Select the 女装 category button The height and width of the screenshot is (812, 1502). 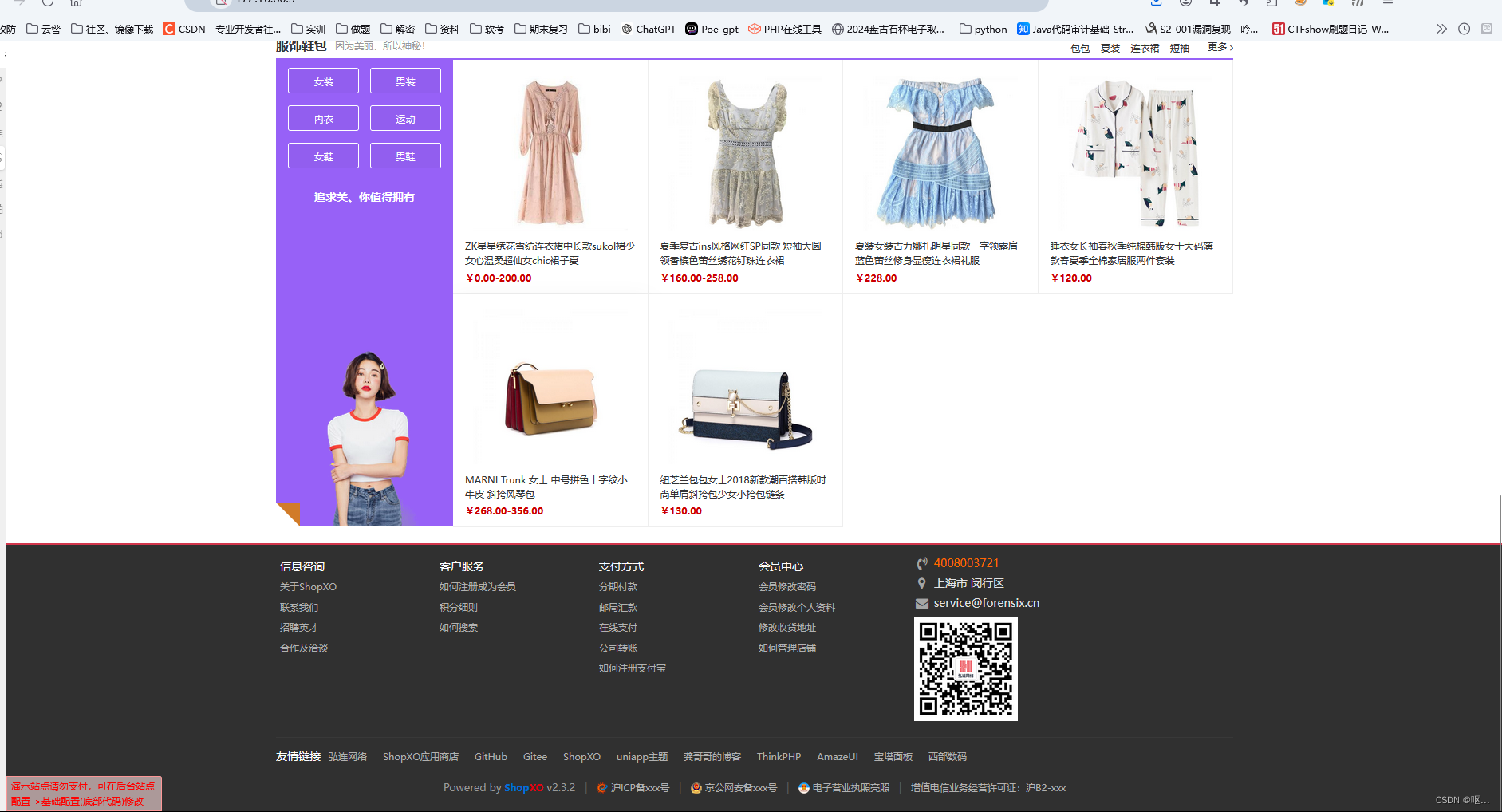click(323, 81)
